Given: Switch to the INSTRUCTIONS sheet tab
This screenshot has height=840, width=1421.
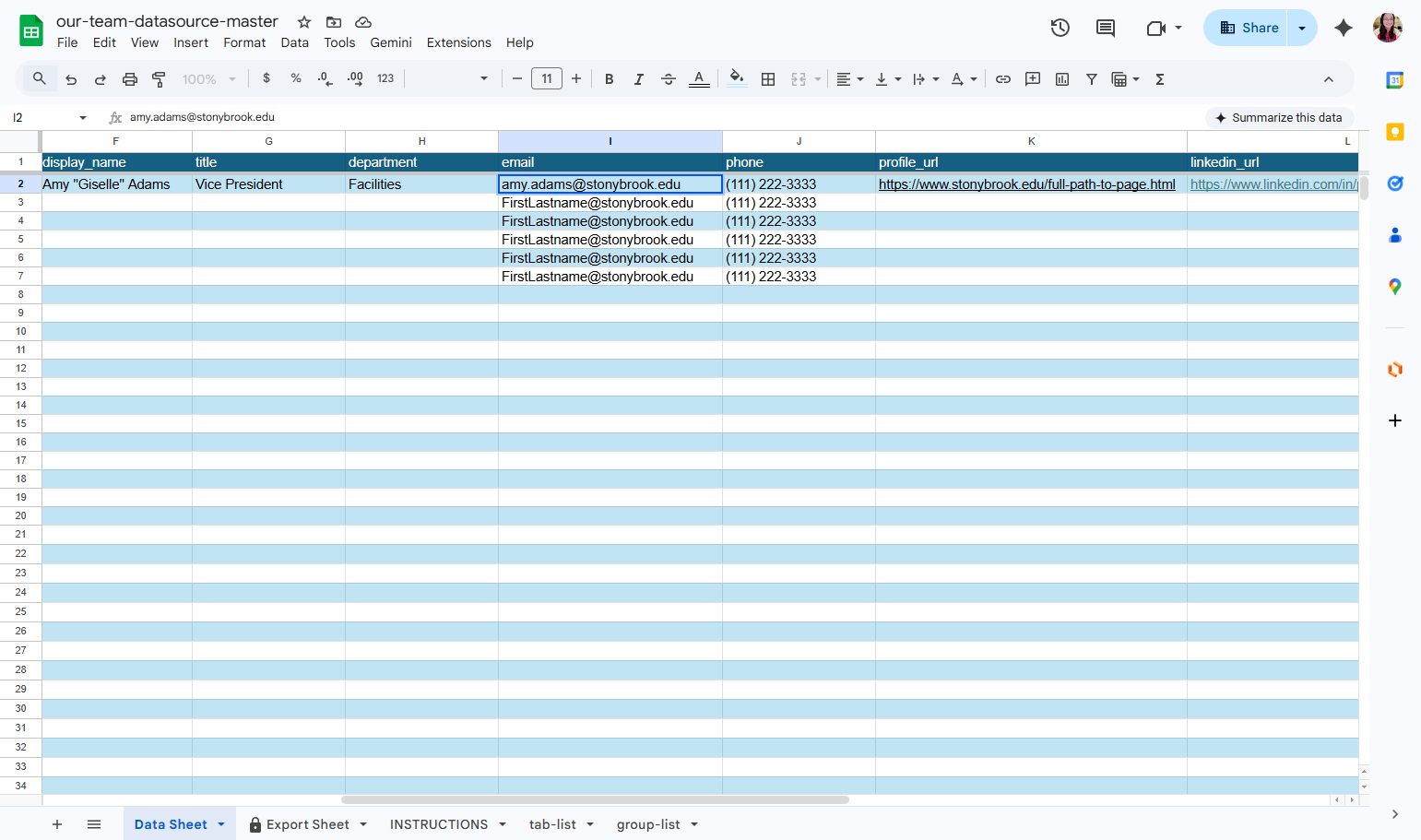Looking at the screenshot, I should click(439, 824).
